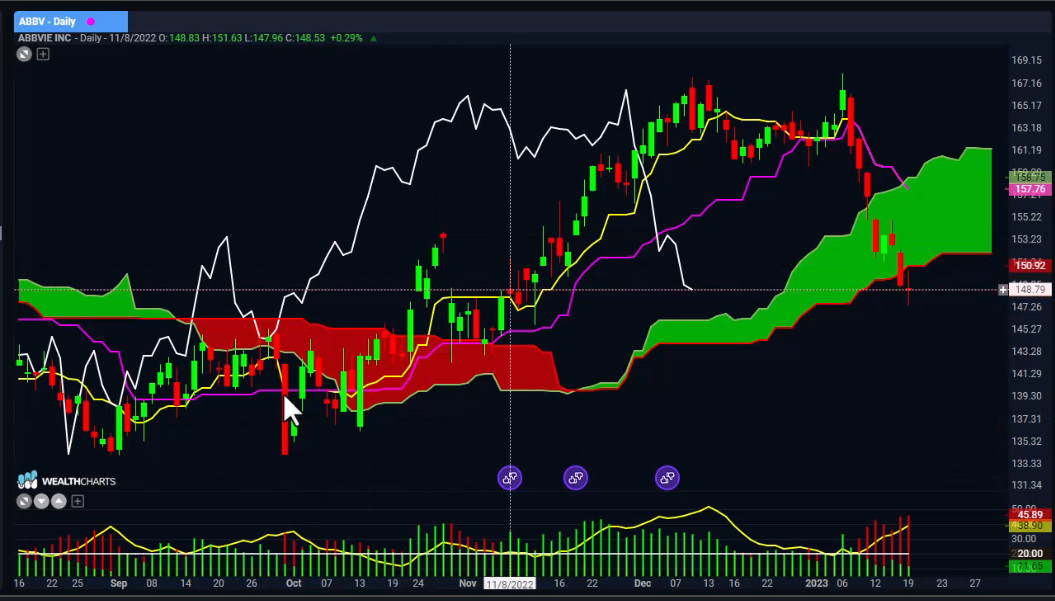Screen dimensions: 1055x601
Task: Click the 20.00 indicator level label
Action: click(x=1029, y=554)
